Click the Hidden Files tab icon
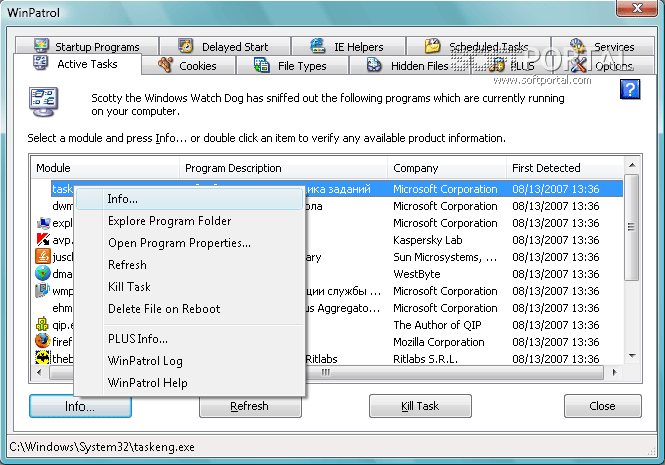Viewport: 665px width, 465px height. [374, 65]
